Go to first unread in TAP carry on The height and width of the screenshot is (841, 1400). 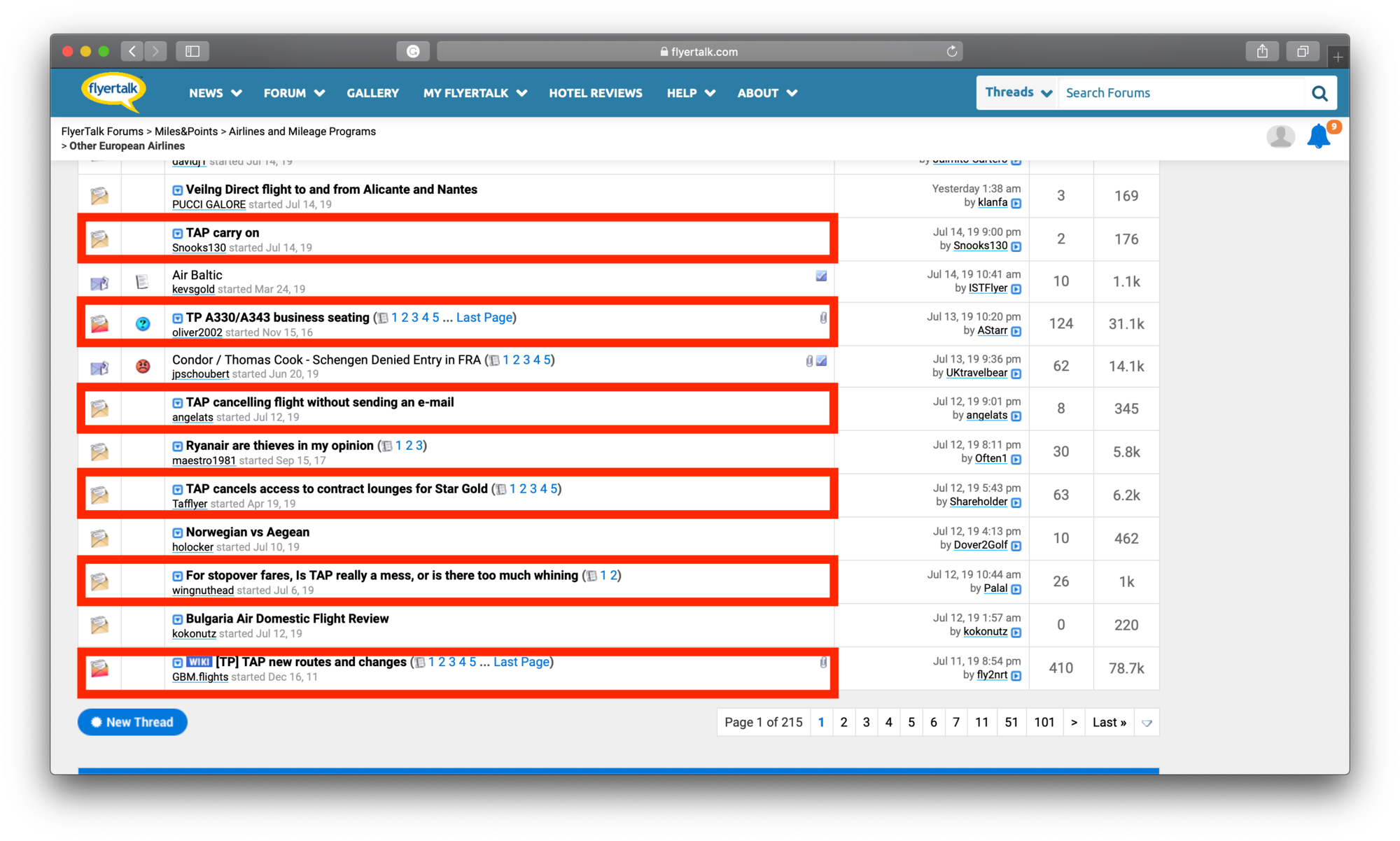178,234
